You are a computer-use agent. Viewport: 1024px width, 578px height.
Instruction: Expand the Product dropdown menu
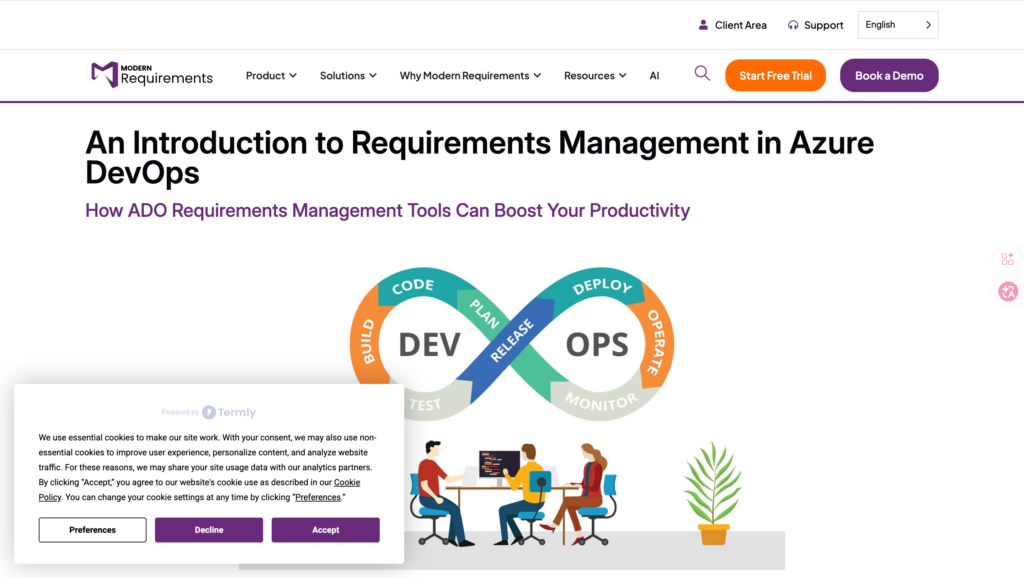pyautogui.click(x=271, y=76)
